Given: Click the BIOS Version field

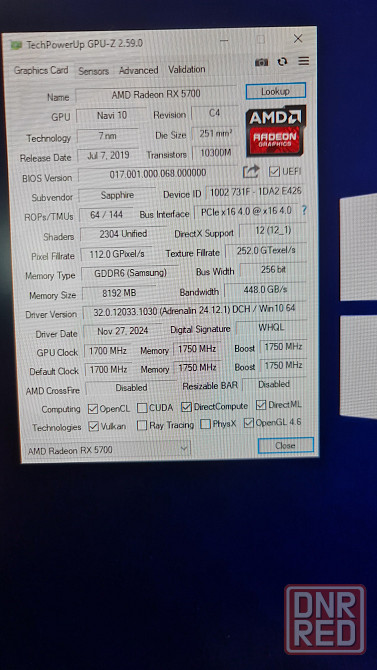Looking at the screenshot, I should 158,174.
